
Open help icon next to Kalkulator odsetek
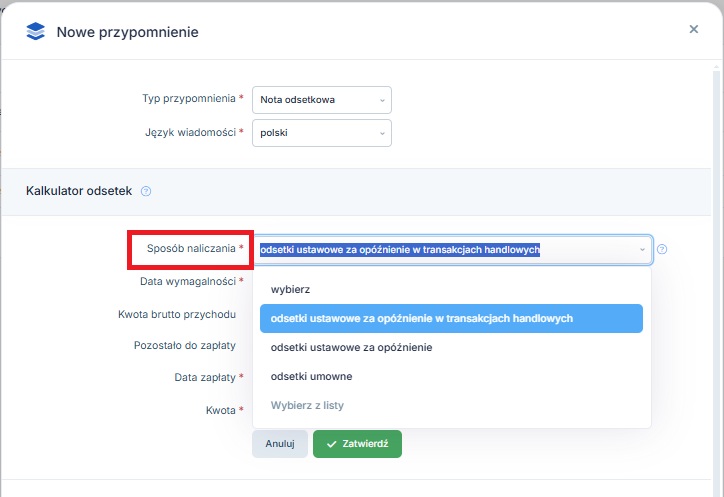point(146,191)
